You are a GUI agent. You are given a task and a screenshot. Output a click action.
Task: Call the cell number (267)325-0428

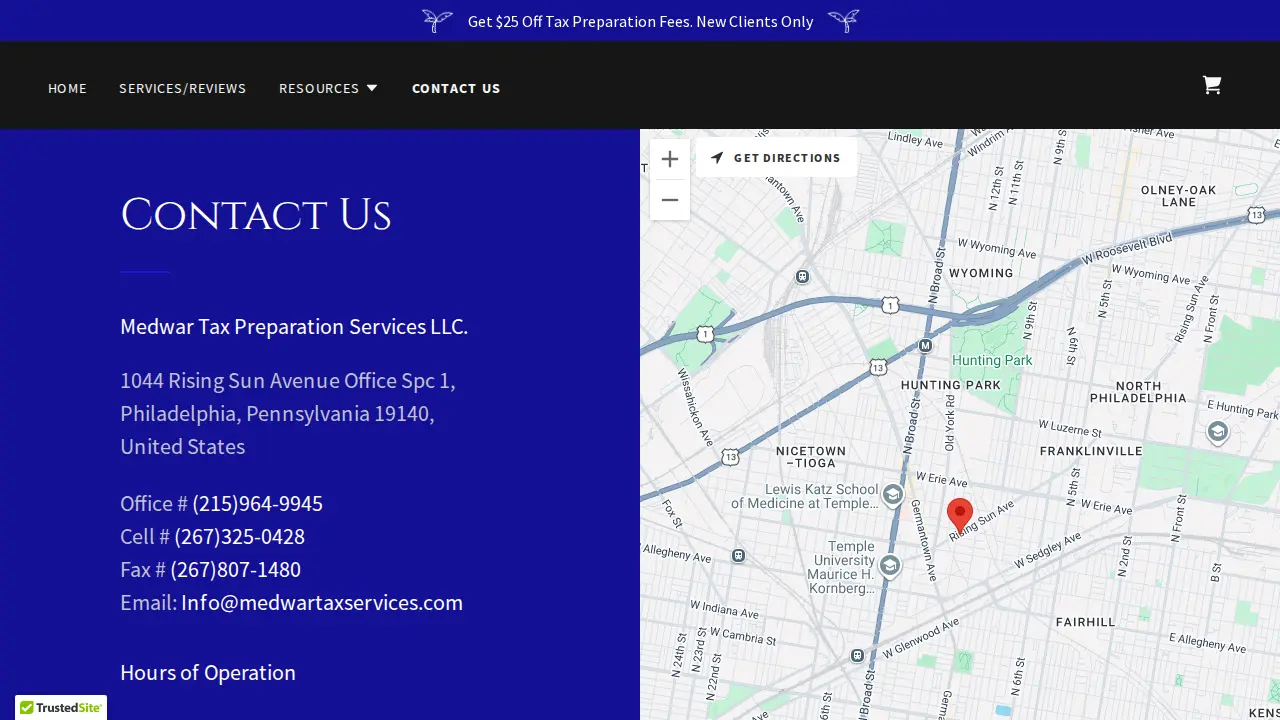[239, 536]
